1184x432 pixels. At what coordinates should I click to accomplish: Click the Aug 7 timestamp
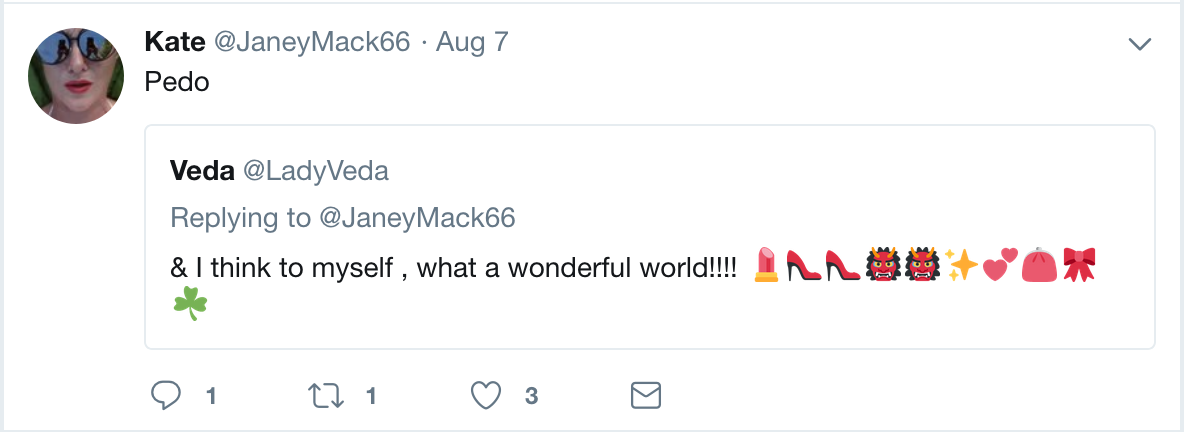472,43
